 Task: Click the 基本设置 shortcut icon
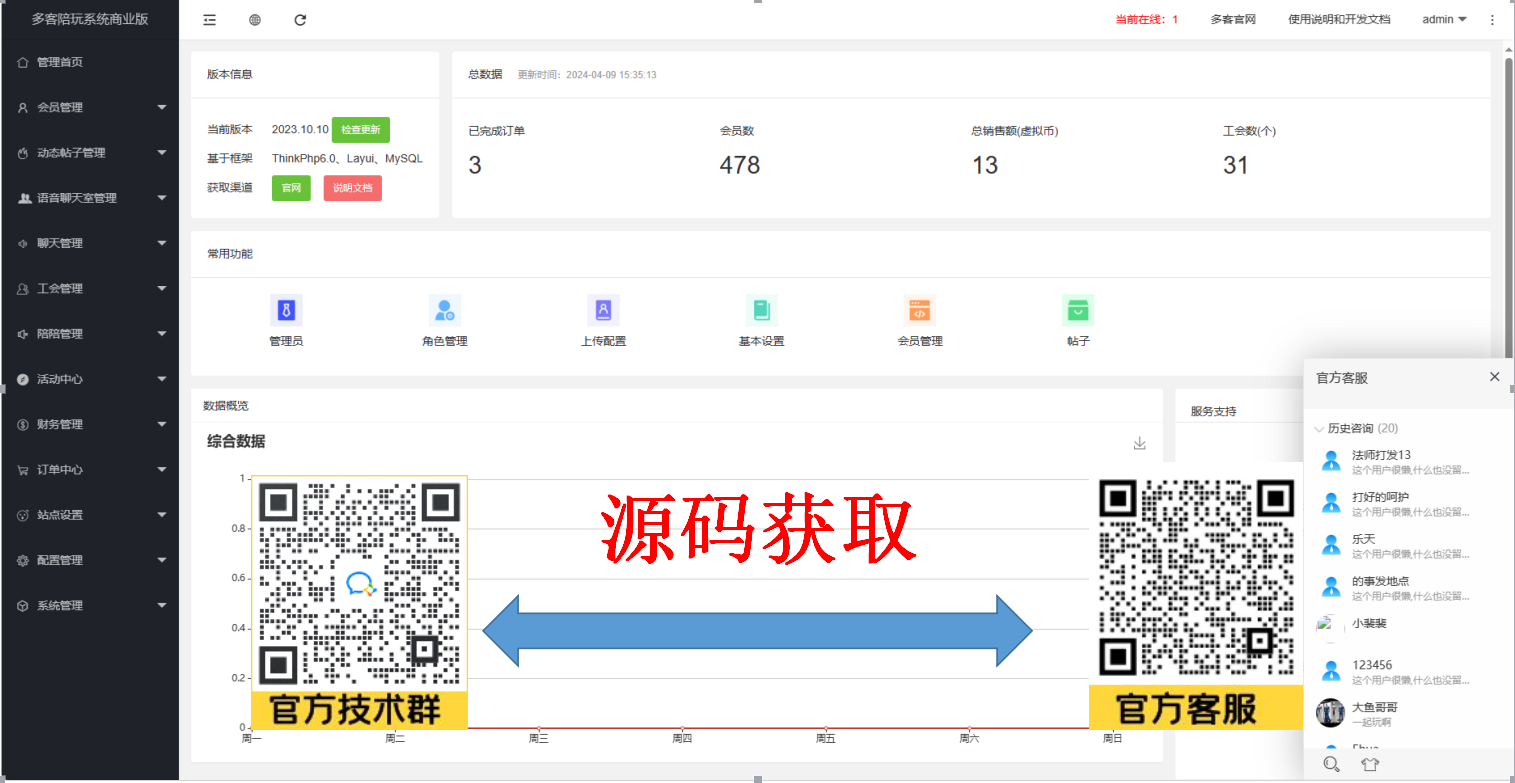761,310
